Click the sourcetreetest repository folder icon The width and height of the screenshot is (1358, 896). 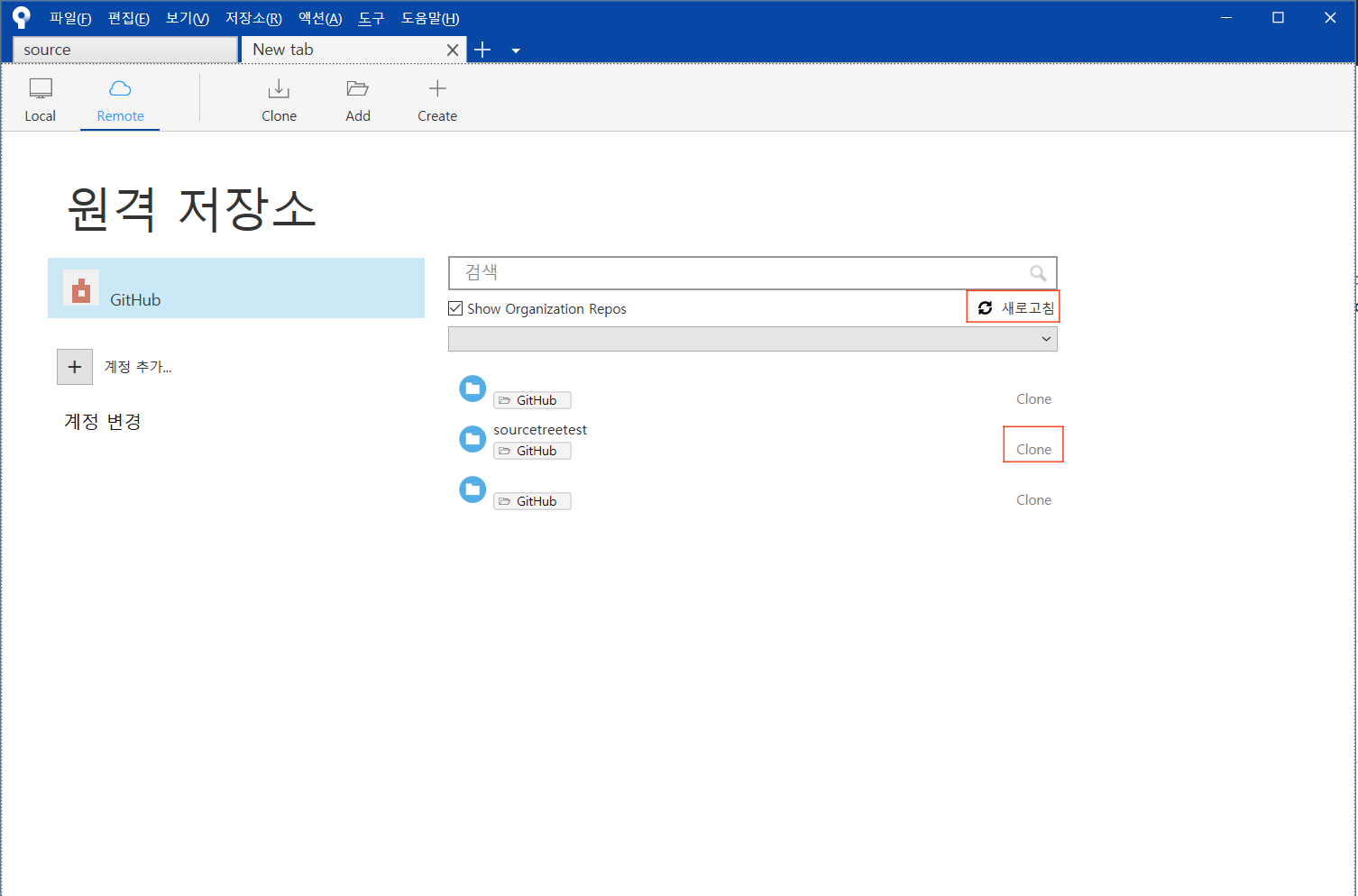tap(473, 439)
